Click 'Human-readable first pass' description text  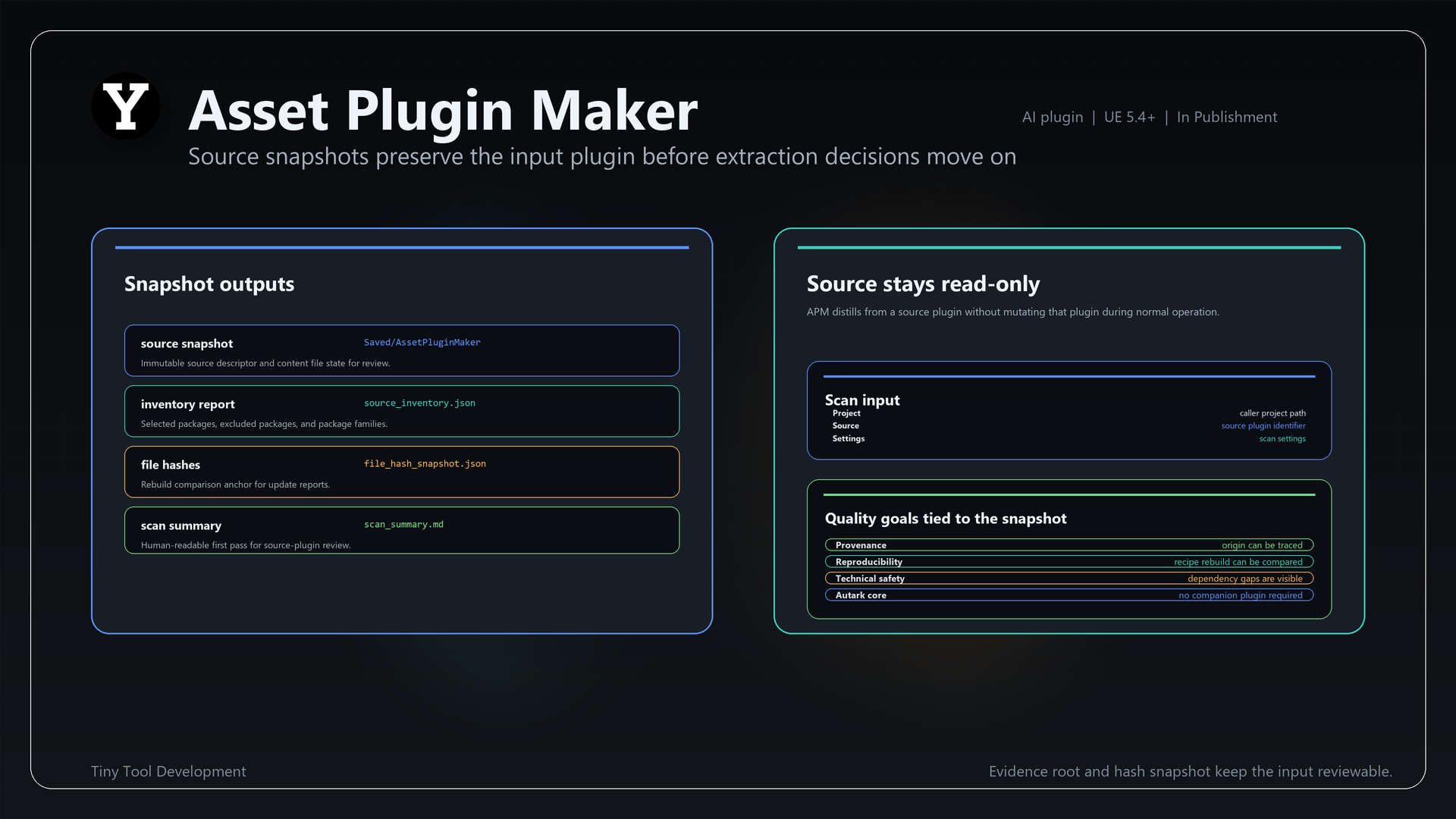tap(246, 545)
